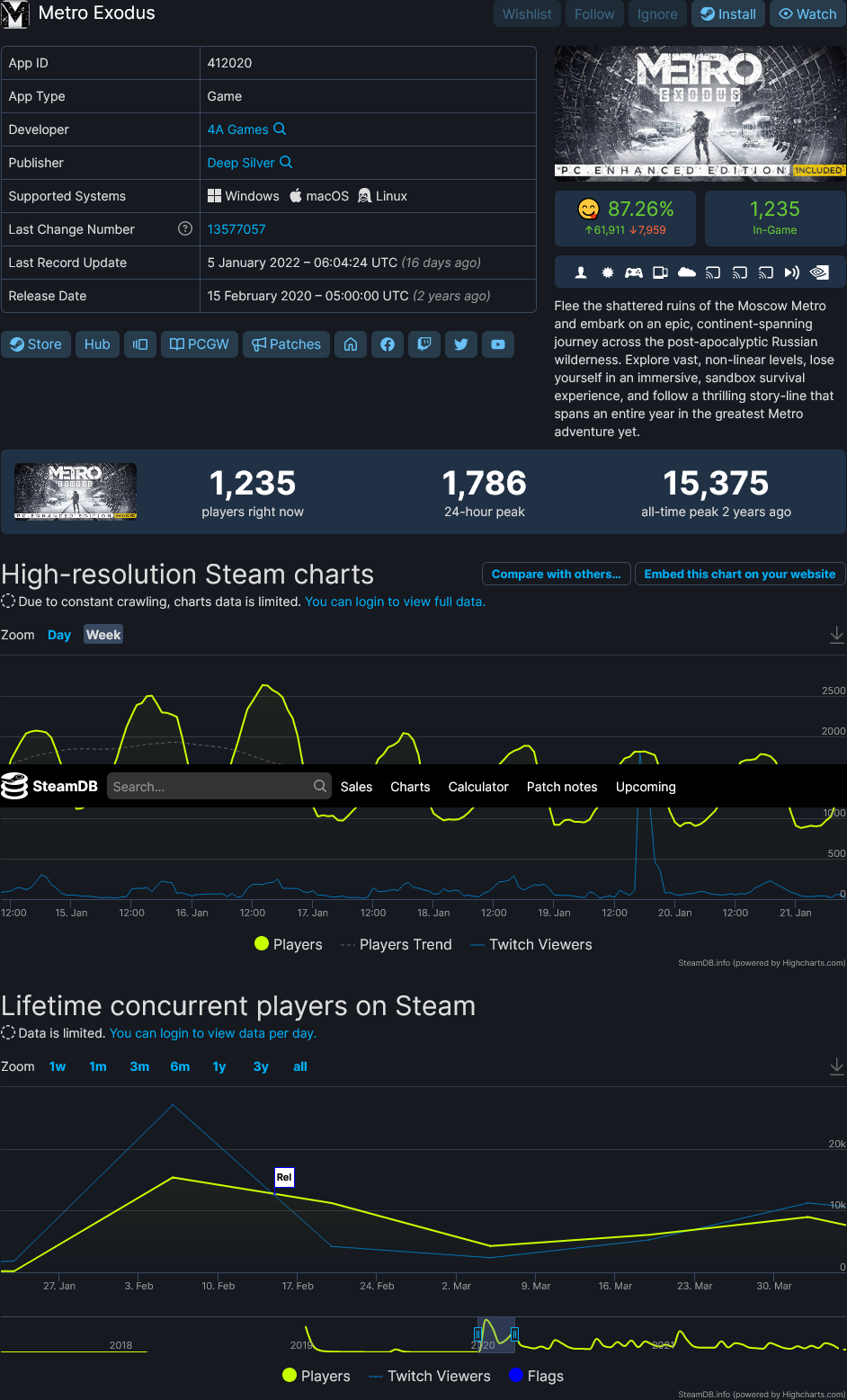
Task: Toggle Players Trend series in legend
Action: (396, 944)
